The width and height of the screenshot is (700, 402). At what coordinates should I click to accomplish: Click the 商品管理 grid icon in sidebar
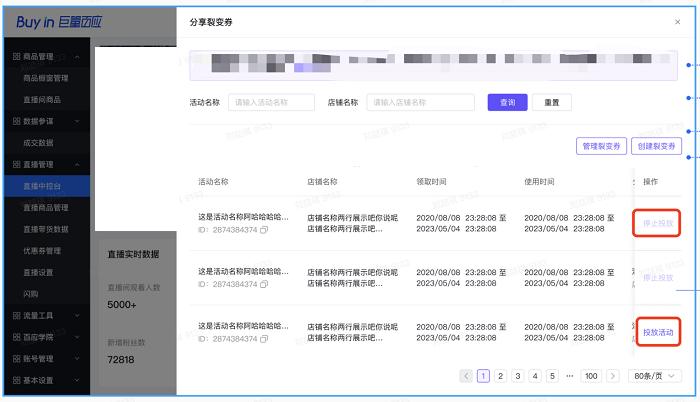tap(16, 57)
